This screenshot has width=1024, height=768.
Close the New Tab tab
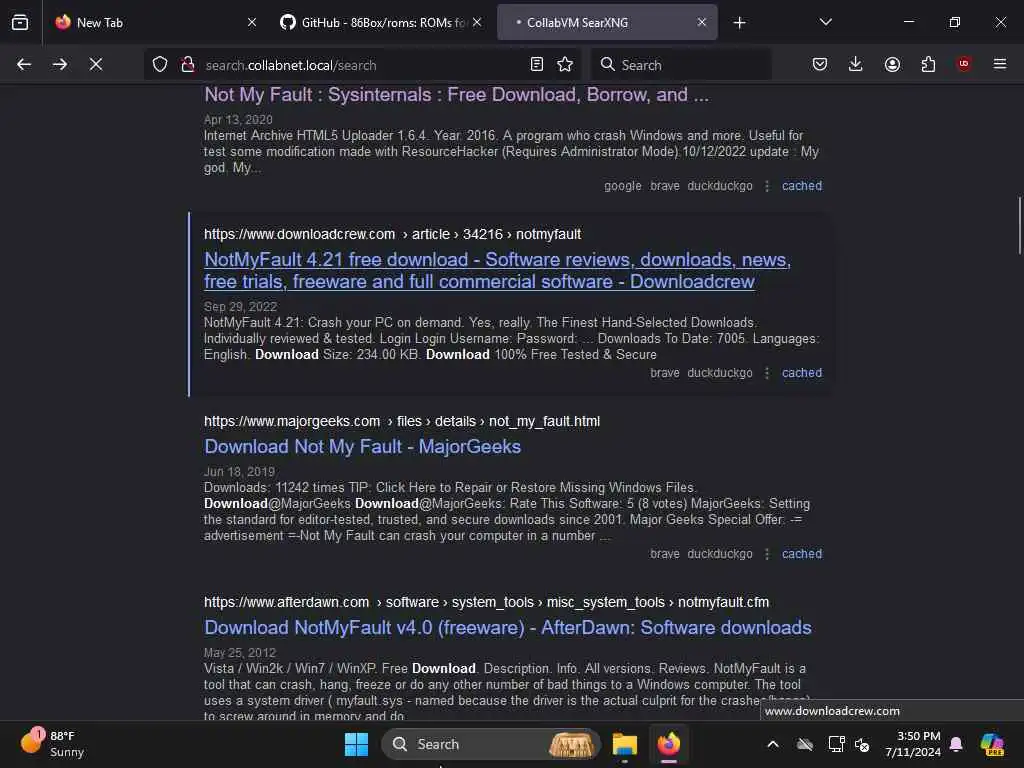(x=252, y=23)
